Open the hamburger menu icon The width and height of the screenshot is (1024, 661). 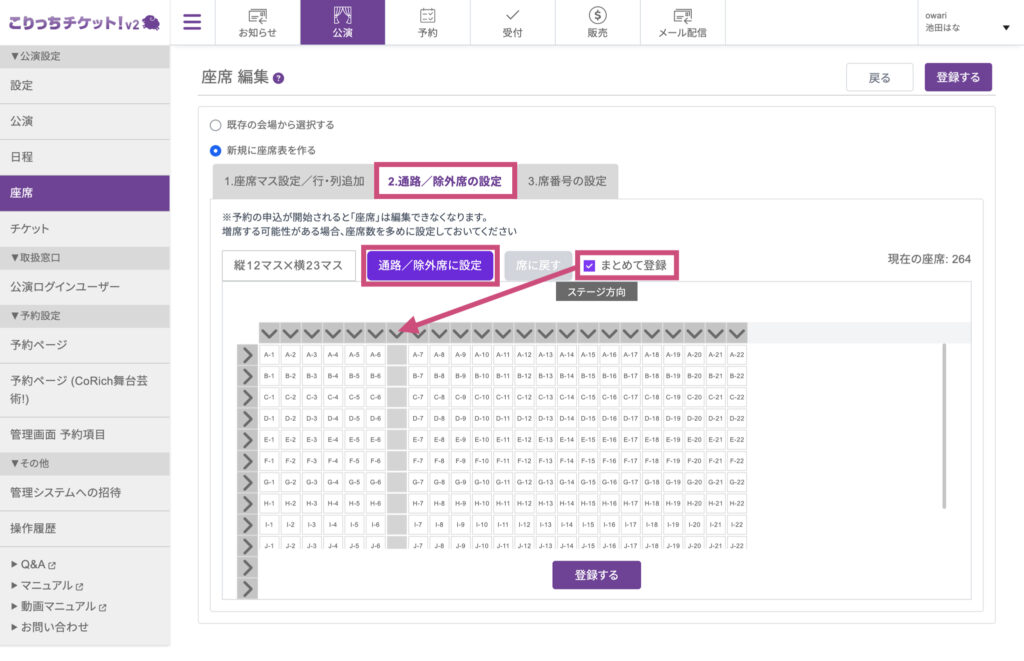click(x=192, y=22)
